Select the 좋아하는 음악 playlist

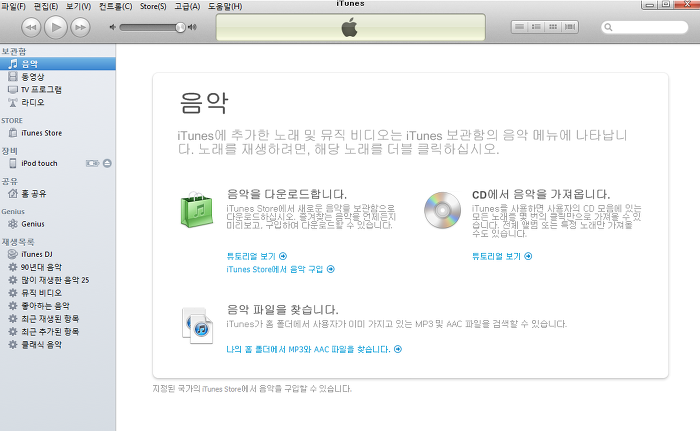click(x=58, y=306)
